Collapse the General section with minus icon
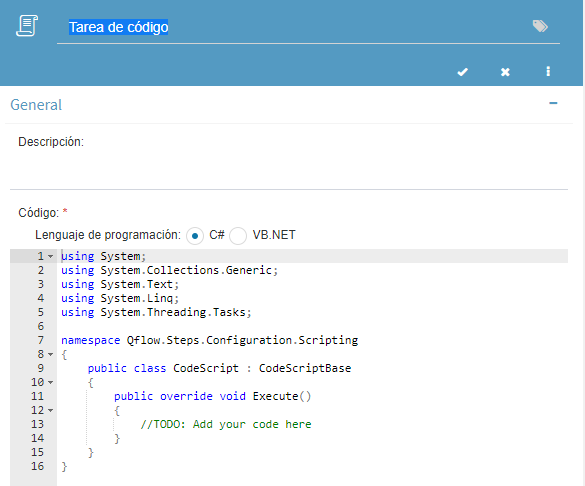 [553, 103]
